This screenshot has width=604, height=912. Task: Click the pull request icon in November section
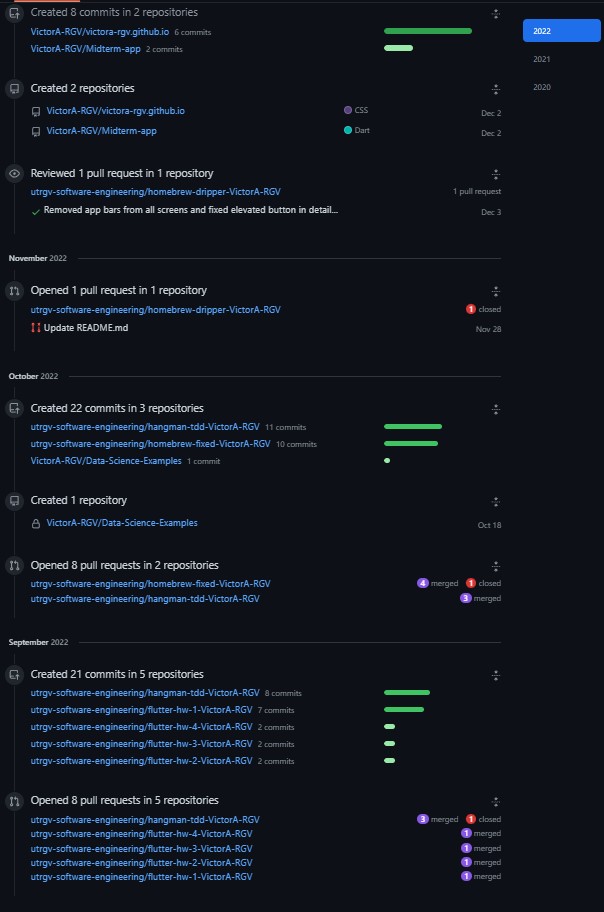point(14,290)
